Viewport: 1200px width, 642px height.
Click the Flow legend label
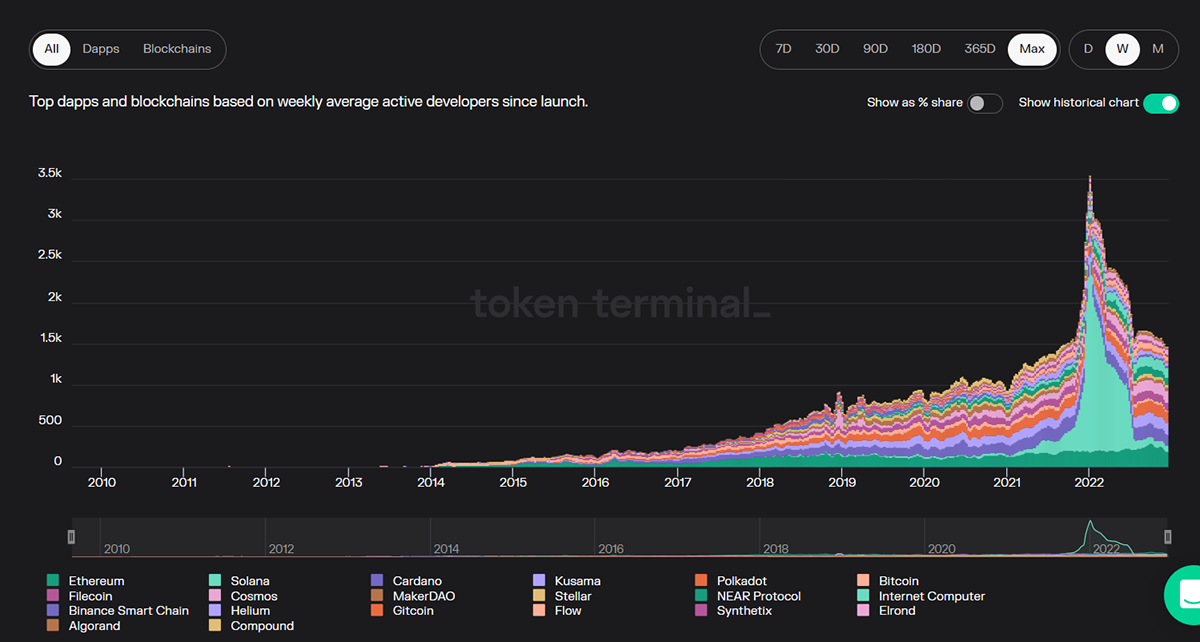click(x=568, y=611)
